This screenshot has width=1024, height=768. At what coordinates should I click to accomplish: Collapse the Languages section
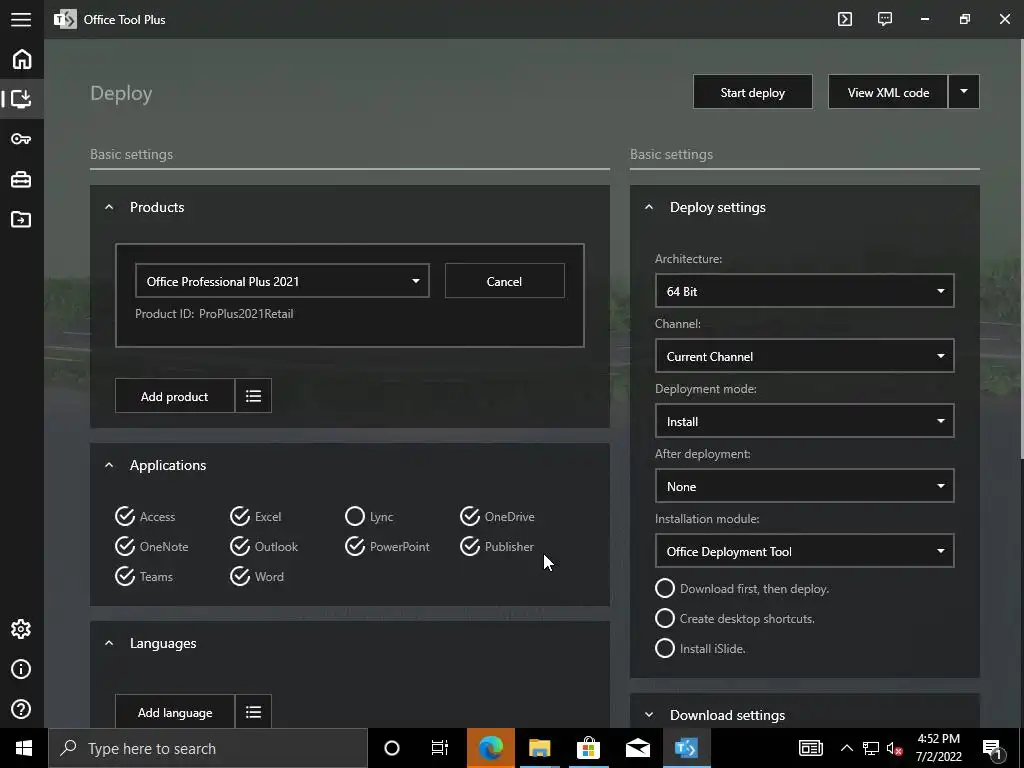click(x=109, y=643)
